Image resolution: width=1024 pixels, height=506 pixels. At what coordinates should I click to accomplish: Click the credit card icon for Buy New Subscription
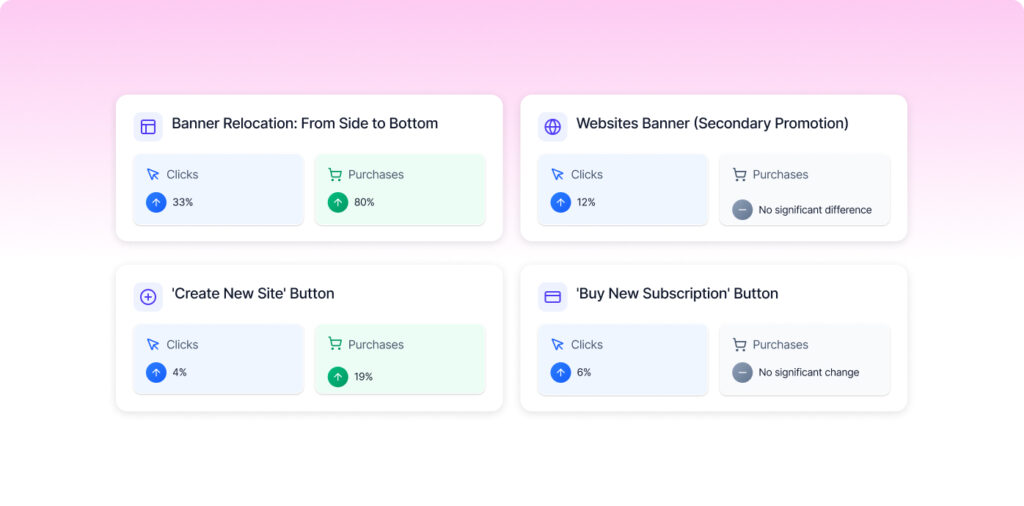tap(552, 296)
